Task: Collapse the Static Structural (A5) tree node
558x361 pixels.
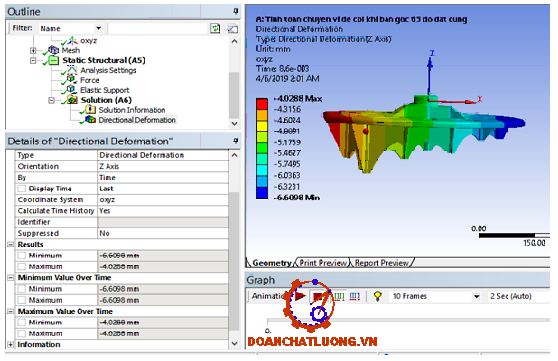Action: [33, 60]
